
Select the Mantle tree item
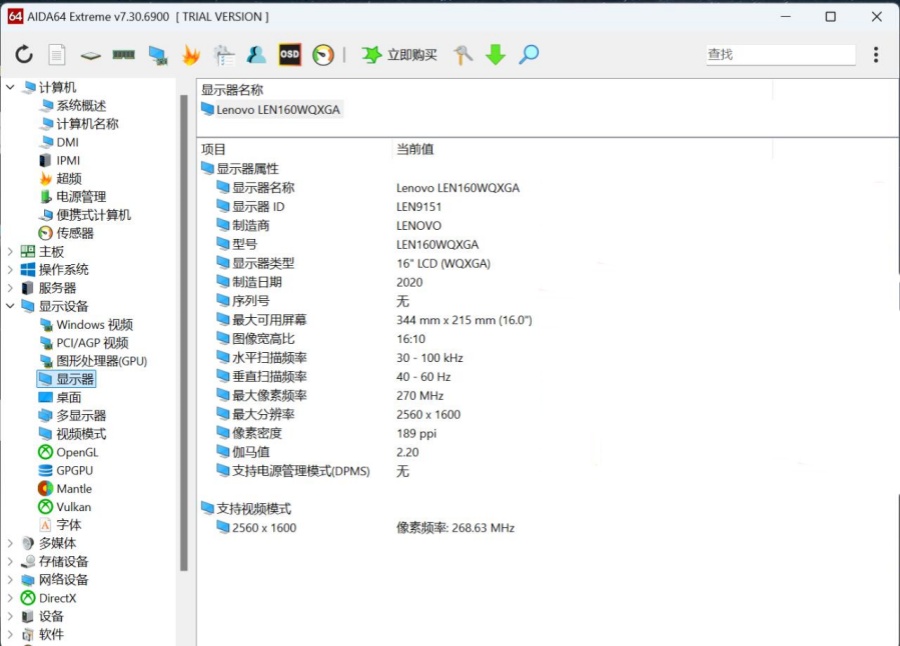65,489
